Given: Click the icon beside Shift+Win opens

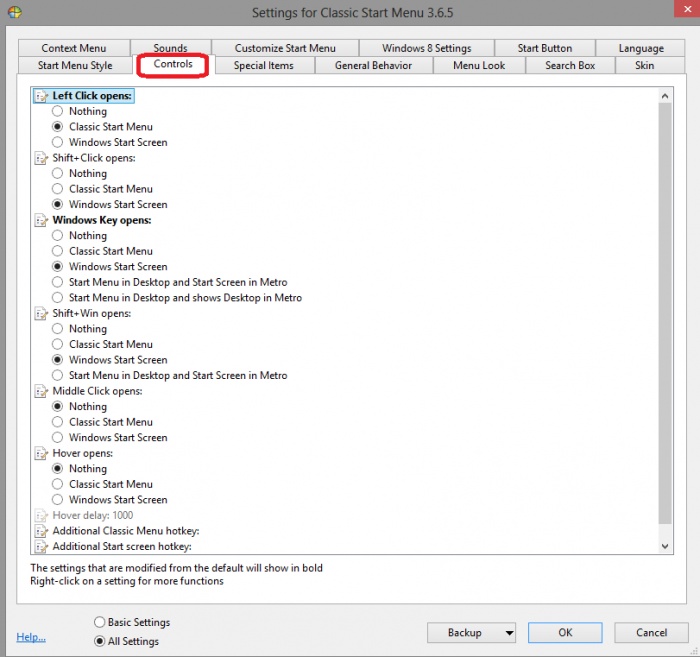Looking at the screenshot, I should [x=42, y=314].
